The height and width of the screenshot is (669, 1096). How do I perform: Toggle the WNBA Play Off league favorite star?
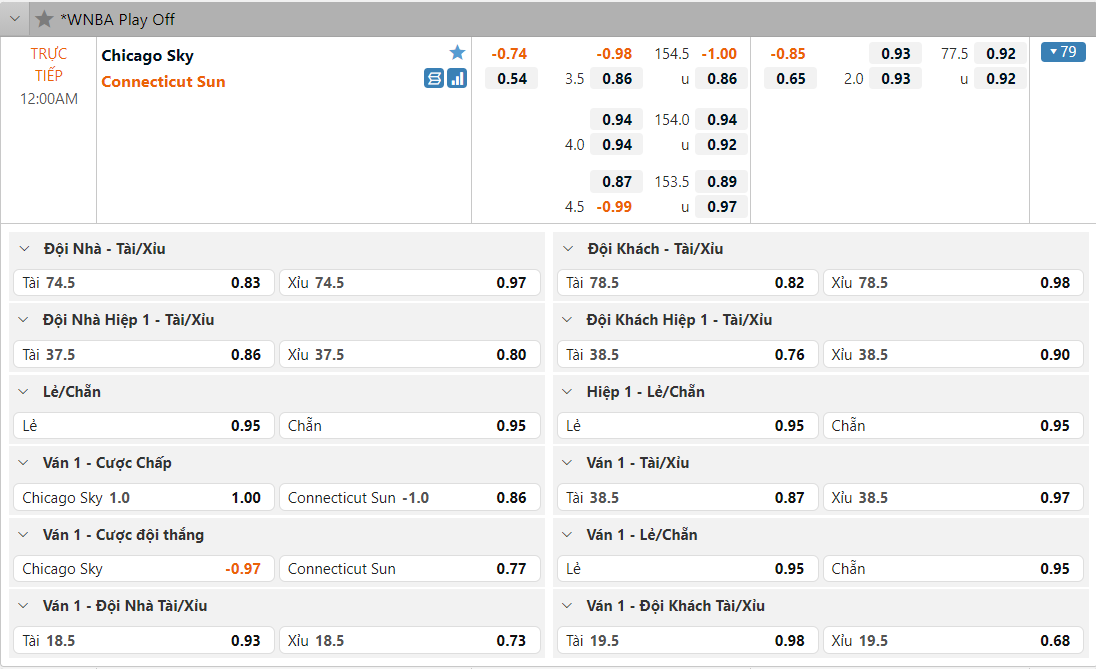point(44,19)
